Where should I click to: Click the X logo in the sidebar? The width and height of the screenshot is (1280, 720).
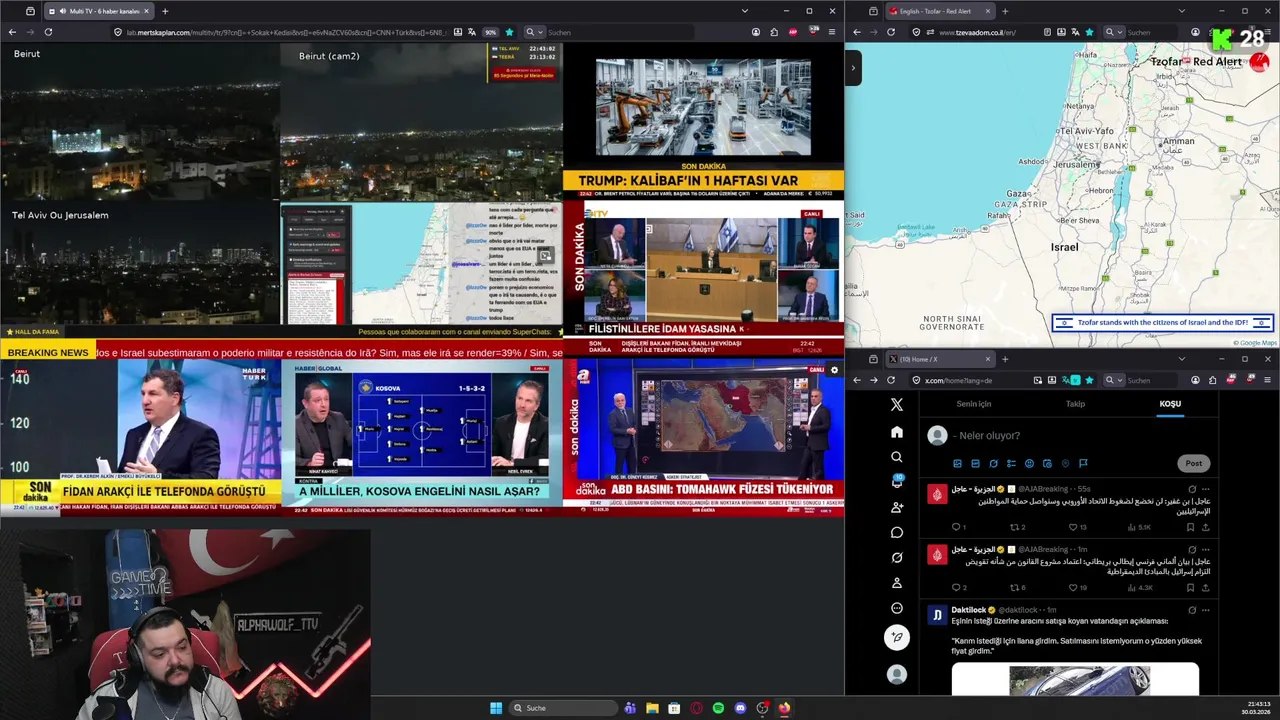(897, 405)
